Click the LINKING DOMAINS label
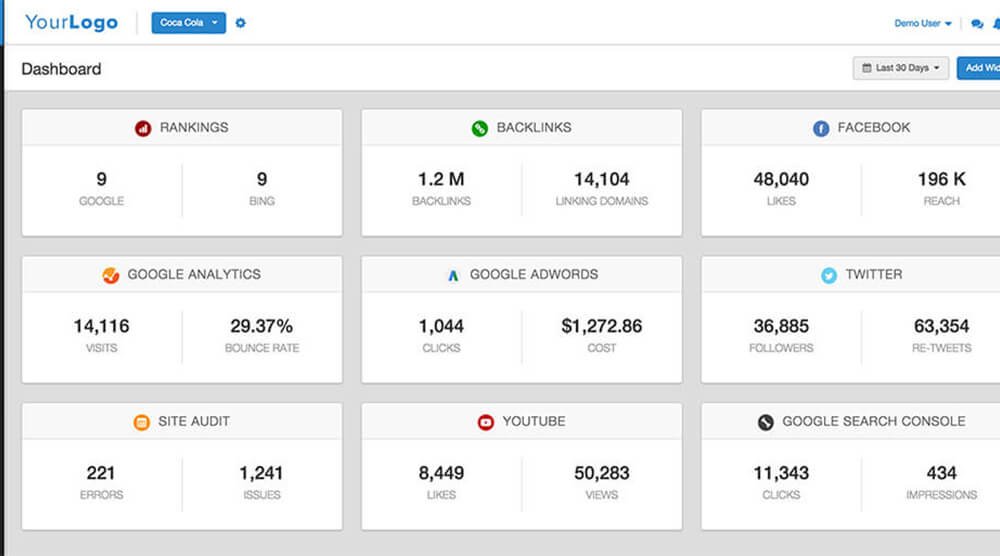Image resolution: width=1000 pixels, height=556 pixels. tap(601, 201)
